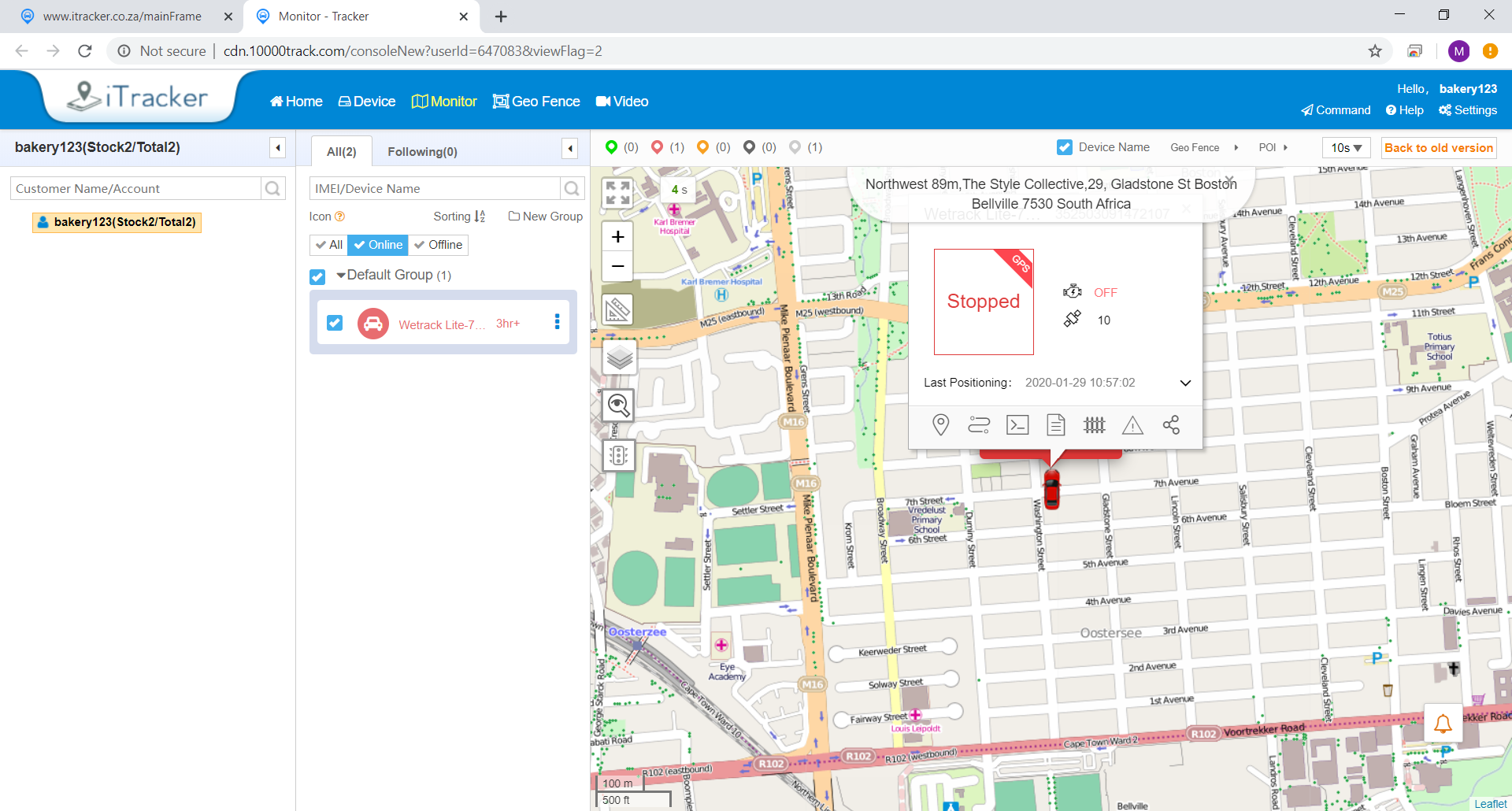Uncheck the Wetrack Lite device checkbox
1512x811 pixels.
coord(335,323)
